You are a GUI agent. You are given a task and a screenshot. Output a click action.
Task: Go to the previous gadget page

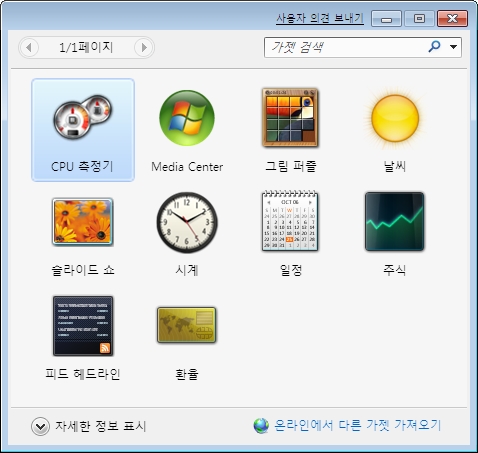[29, 48]
